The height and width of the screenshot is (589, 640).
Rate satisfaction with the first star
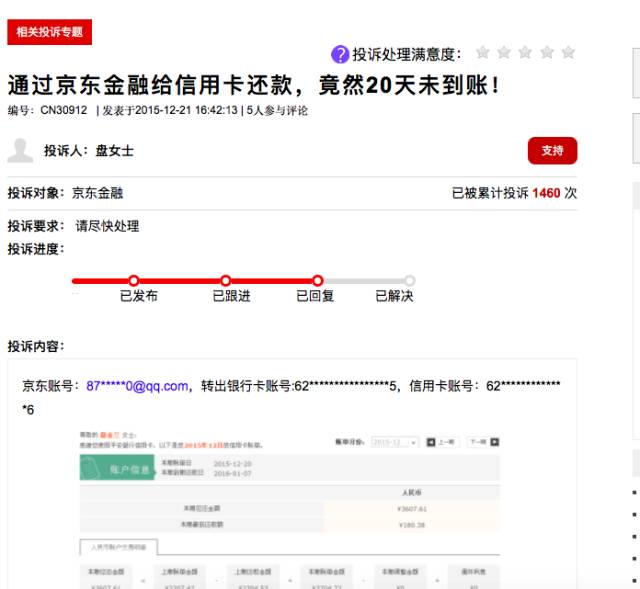pos(483,52)
